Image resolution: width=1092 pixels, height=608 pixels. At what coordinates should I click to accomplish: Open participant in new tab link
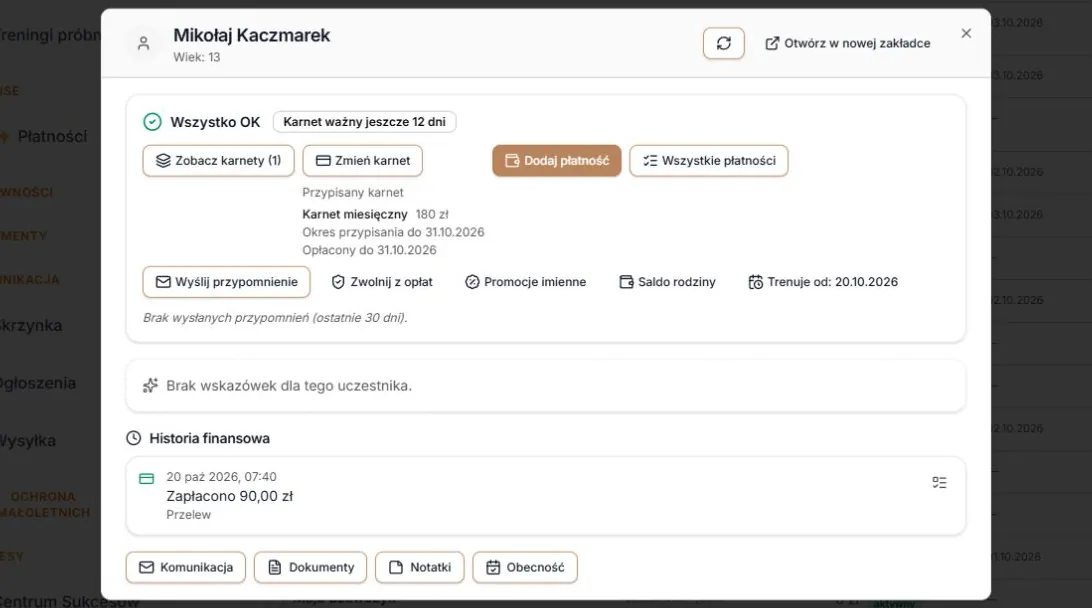click(848, 43)
